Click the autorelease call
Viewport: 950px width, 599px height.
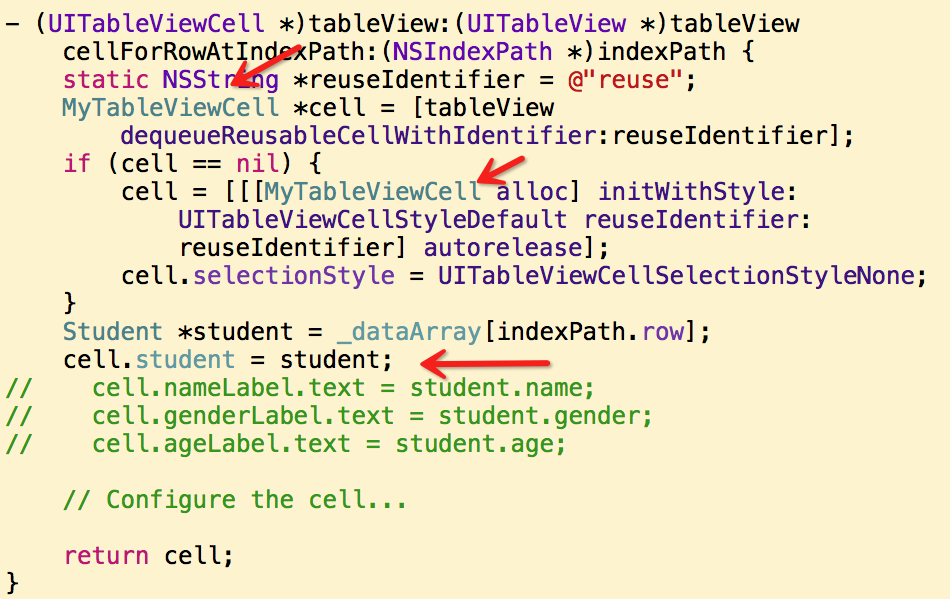[503, 248]
